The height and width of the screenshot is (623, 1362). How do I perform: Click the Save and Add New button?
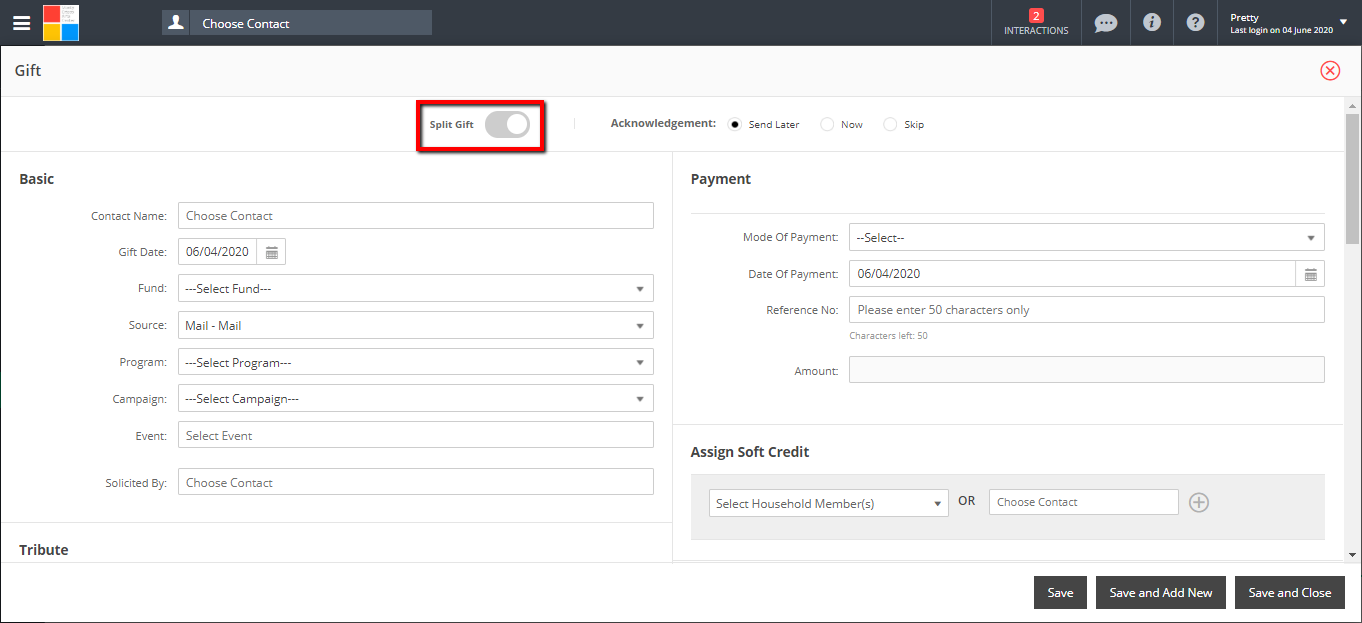pos(1160,593)
